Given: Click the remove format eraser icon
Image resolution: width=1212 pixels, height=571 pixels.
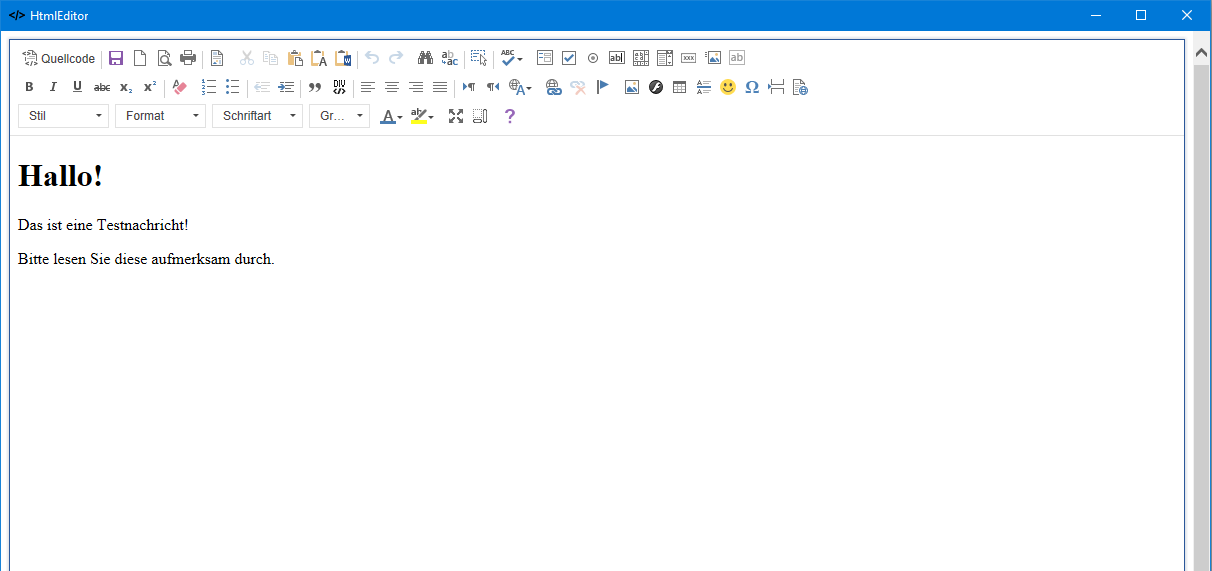Looking at the screenshot, I should click(180, 87).
